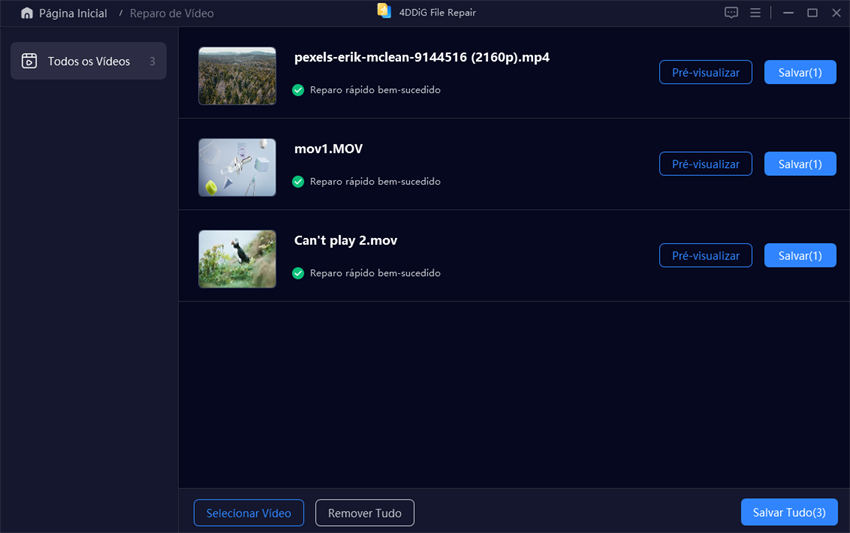Open the mov1.MOV thumbnail
850x533 pixels.
(x=237, y=168)
